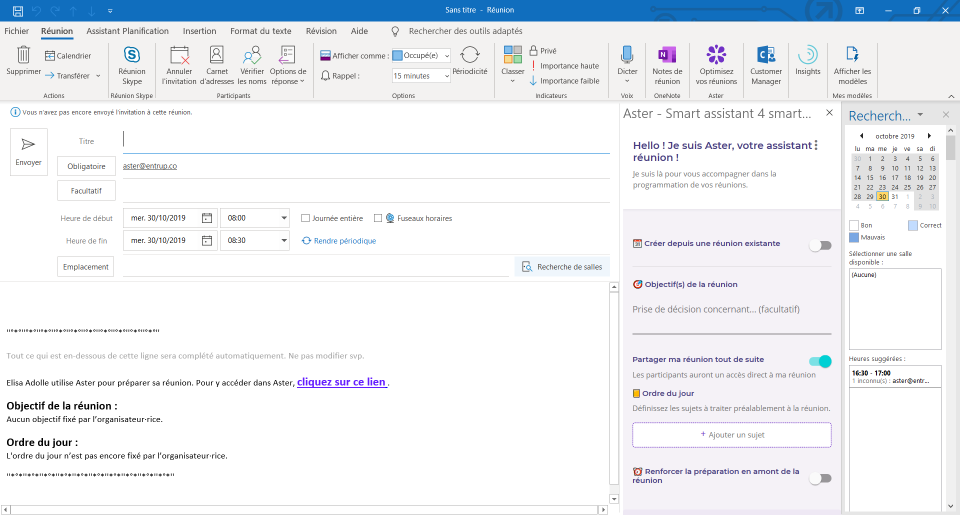Open Aster panel three-dot menu
Screen dimensions: 960x515
(816, 146)
